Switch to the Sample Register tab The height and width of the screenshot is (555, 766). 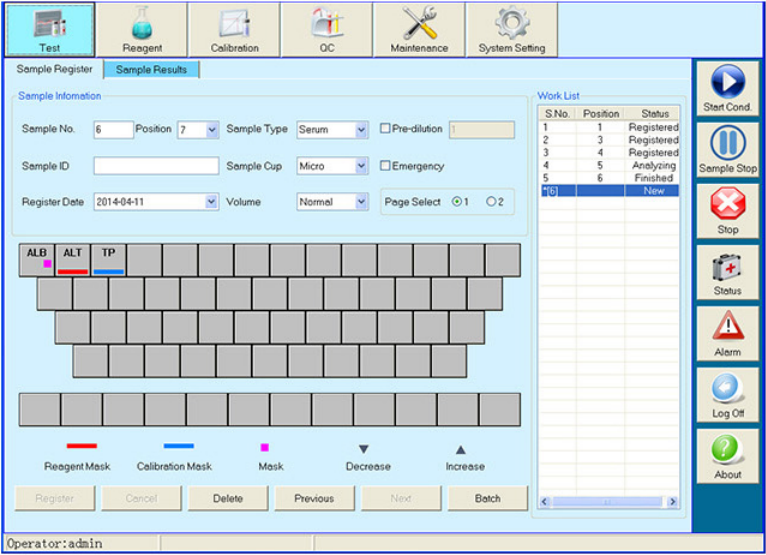tap(54, 69)
